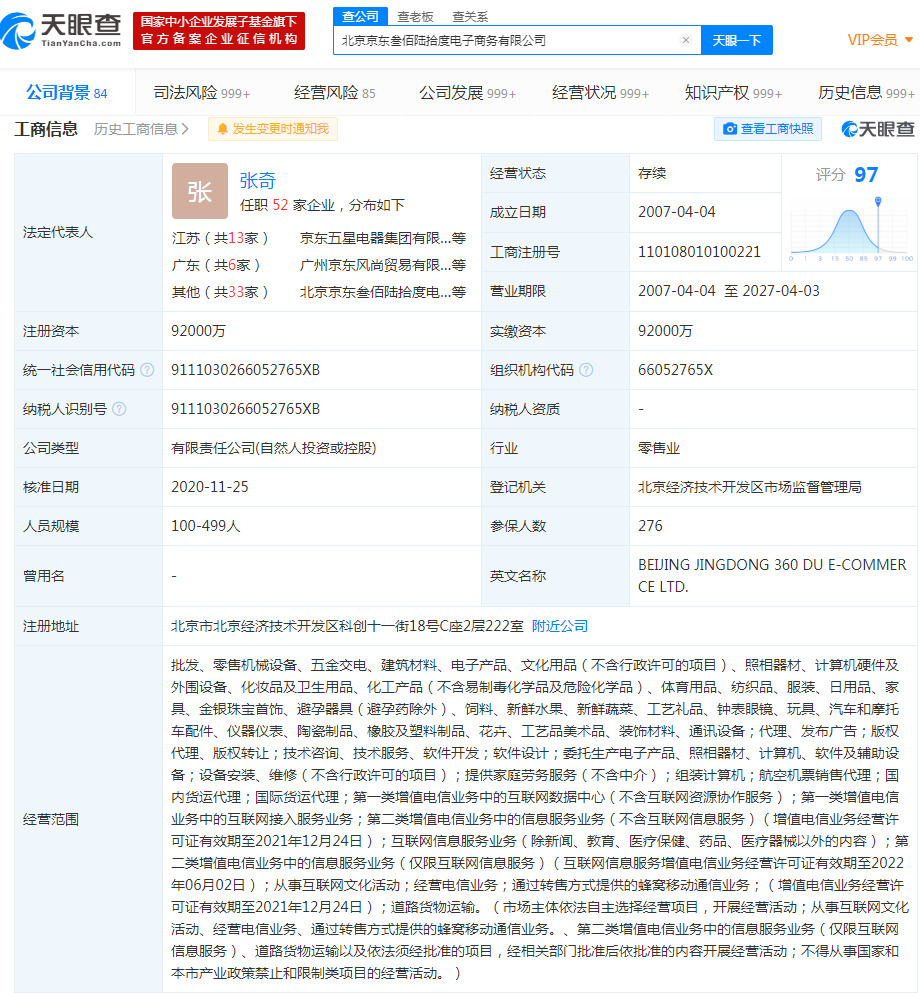Open the 知识产权 section tab
Image resolution: width=920 pixels, height=993 pixels.
[x=733, y=93]
